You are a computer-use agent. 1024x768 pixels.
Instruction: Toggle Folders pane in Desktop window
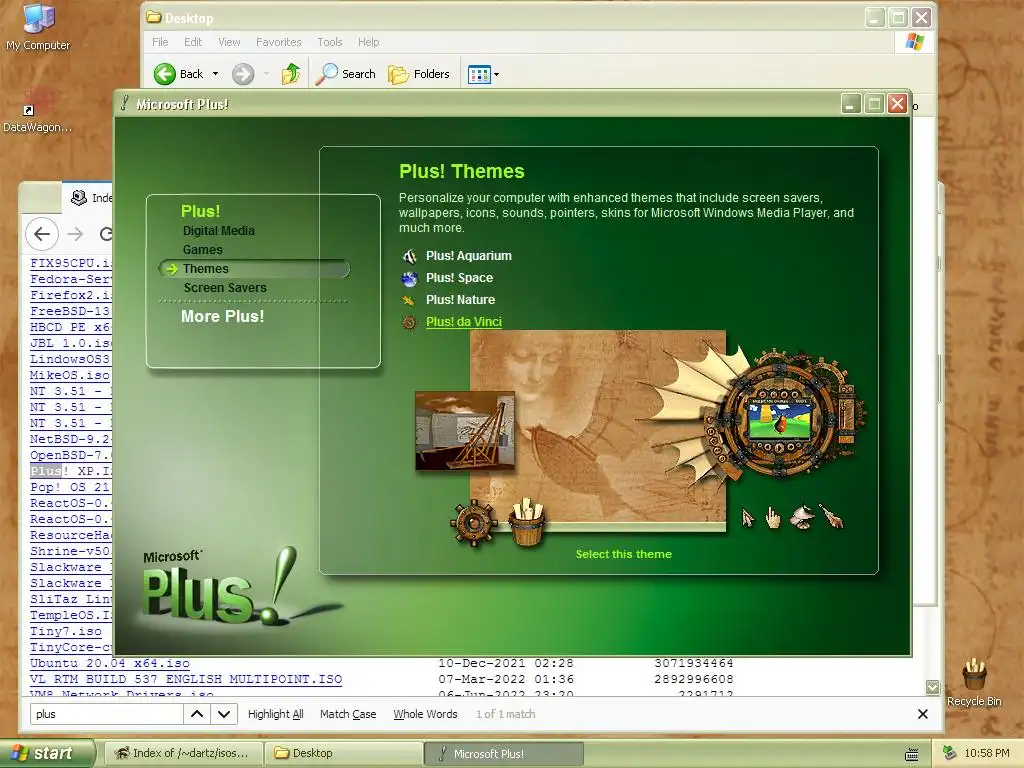[x=419, y=74]
